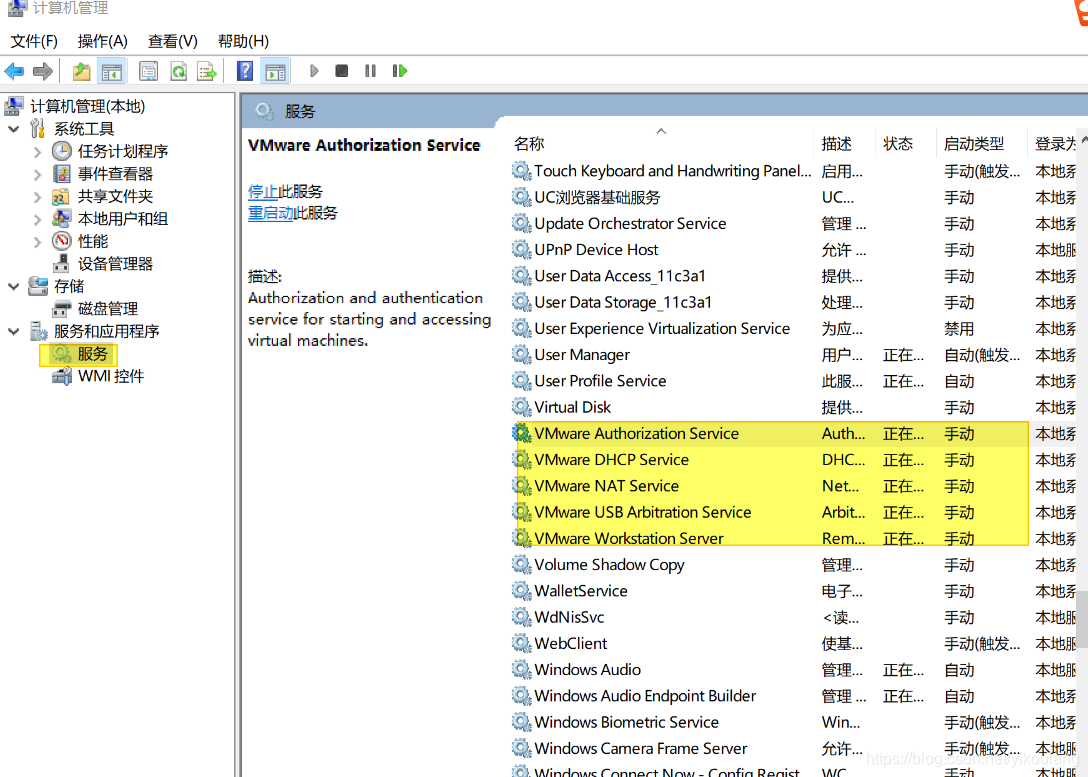Image resolution: width=1088 pixels, height=777 pixels.
Task: Open the 文件(F) menu
Action: [x=34, y=41]
